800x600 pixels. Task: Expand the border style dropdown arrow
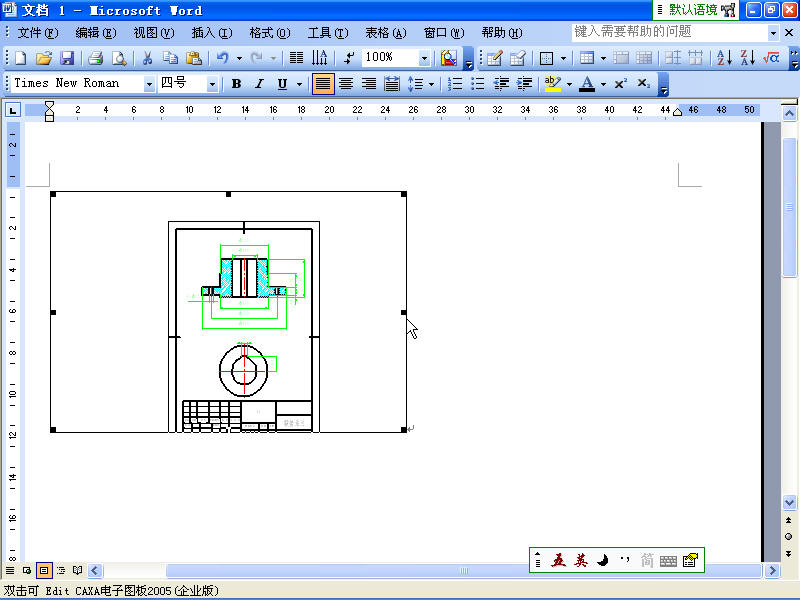(563, 58)
